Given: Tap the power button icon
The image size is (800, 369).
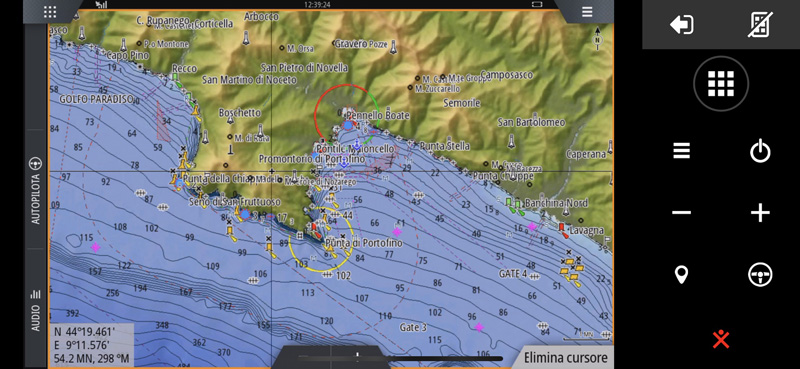Looking at the screenshot, I should pos(760,152).
